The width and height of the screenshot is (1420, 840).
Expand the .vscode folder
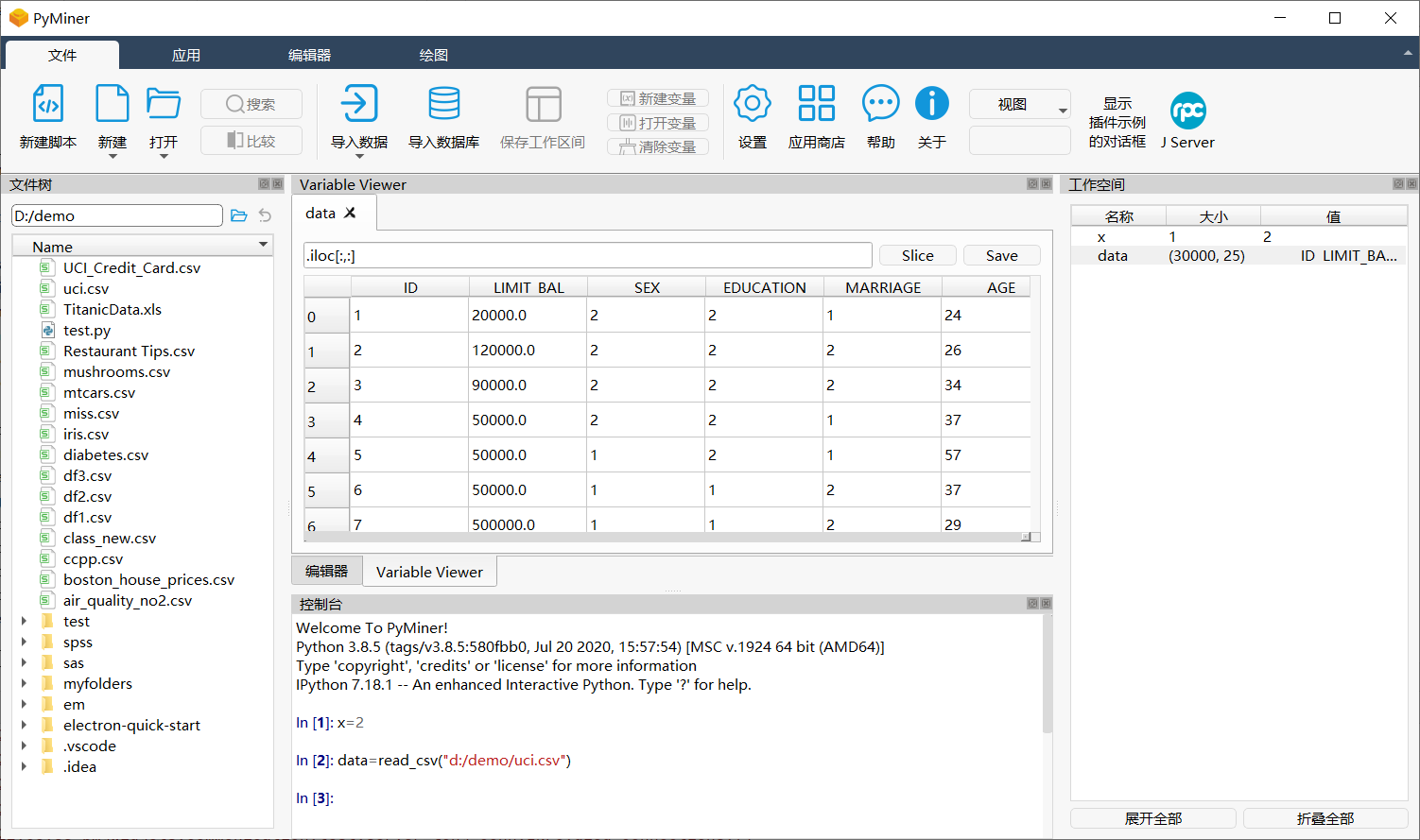(24, 746)
